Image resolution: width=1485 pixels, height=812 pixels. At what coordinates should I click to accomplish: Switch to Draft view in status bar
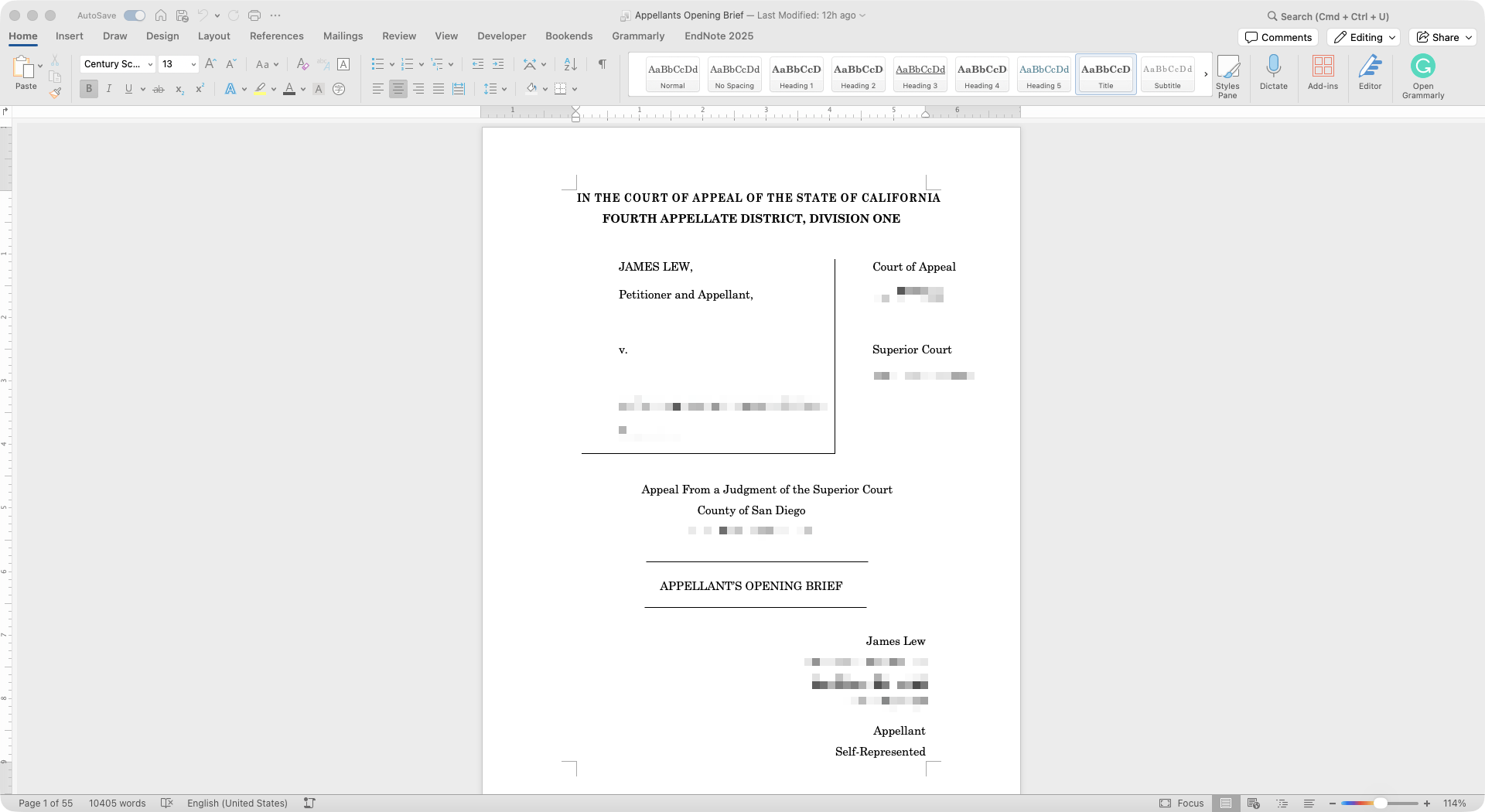1309,803
